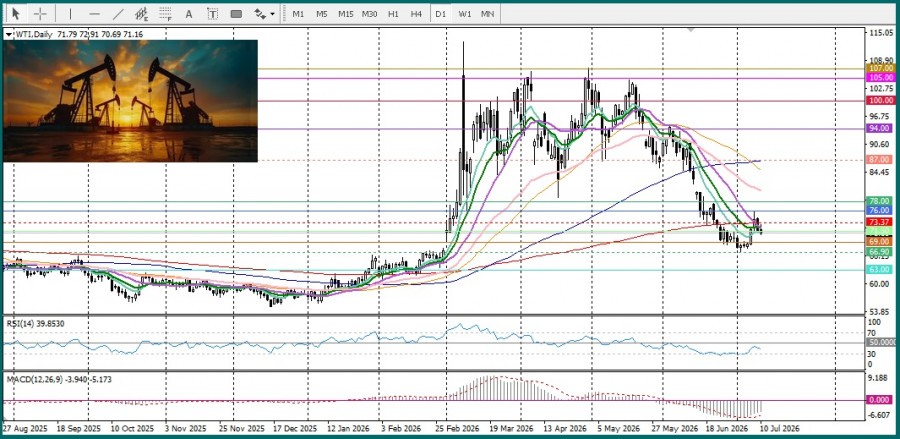
Task: Click the 10 Jul 2026 date label
Action: pyautogui.click(x=780, y=429)
